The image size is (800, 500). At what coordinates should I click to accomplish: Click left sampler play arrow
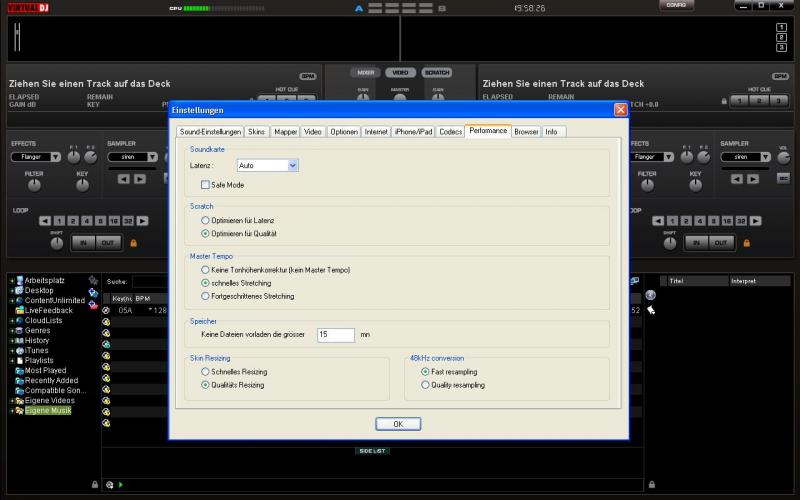coord(140,179)
